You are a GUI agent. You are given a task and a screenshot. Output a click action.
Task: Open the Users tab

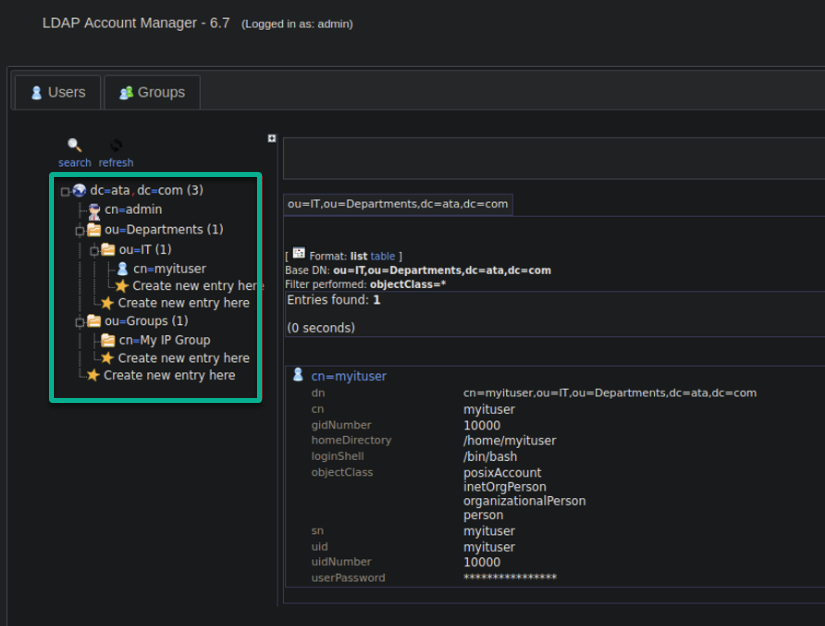(58, 93)
